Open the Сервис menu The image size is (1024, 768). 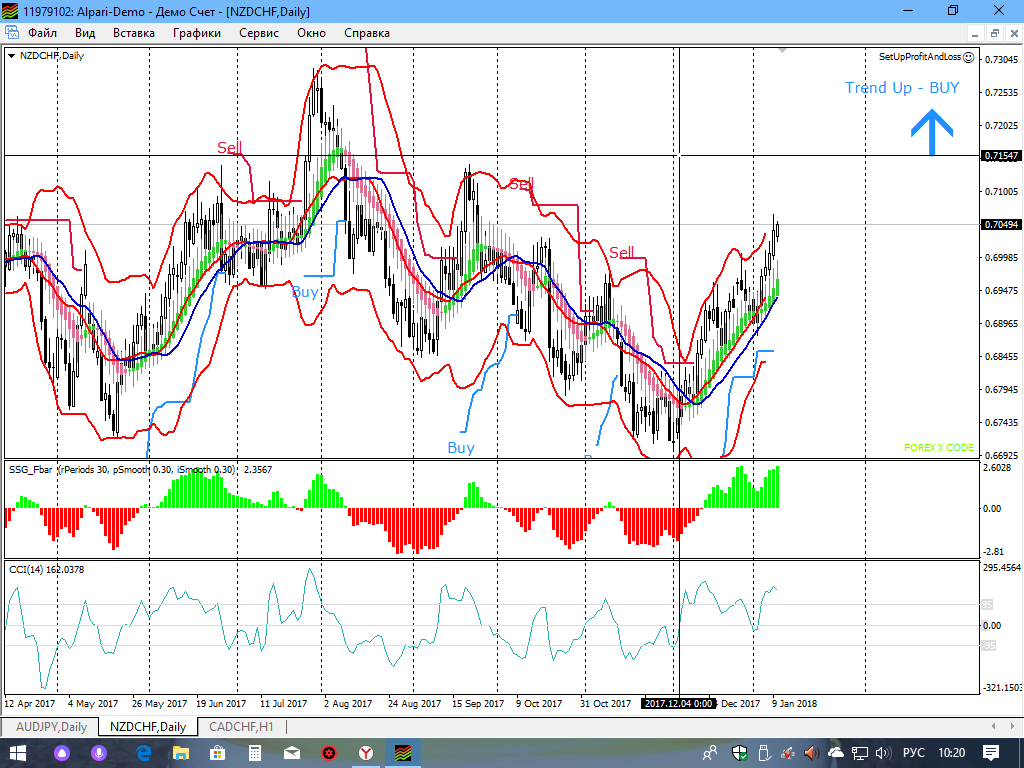(x=259, y=33)
